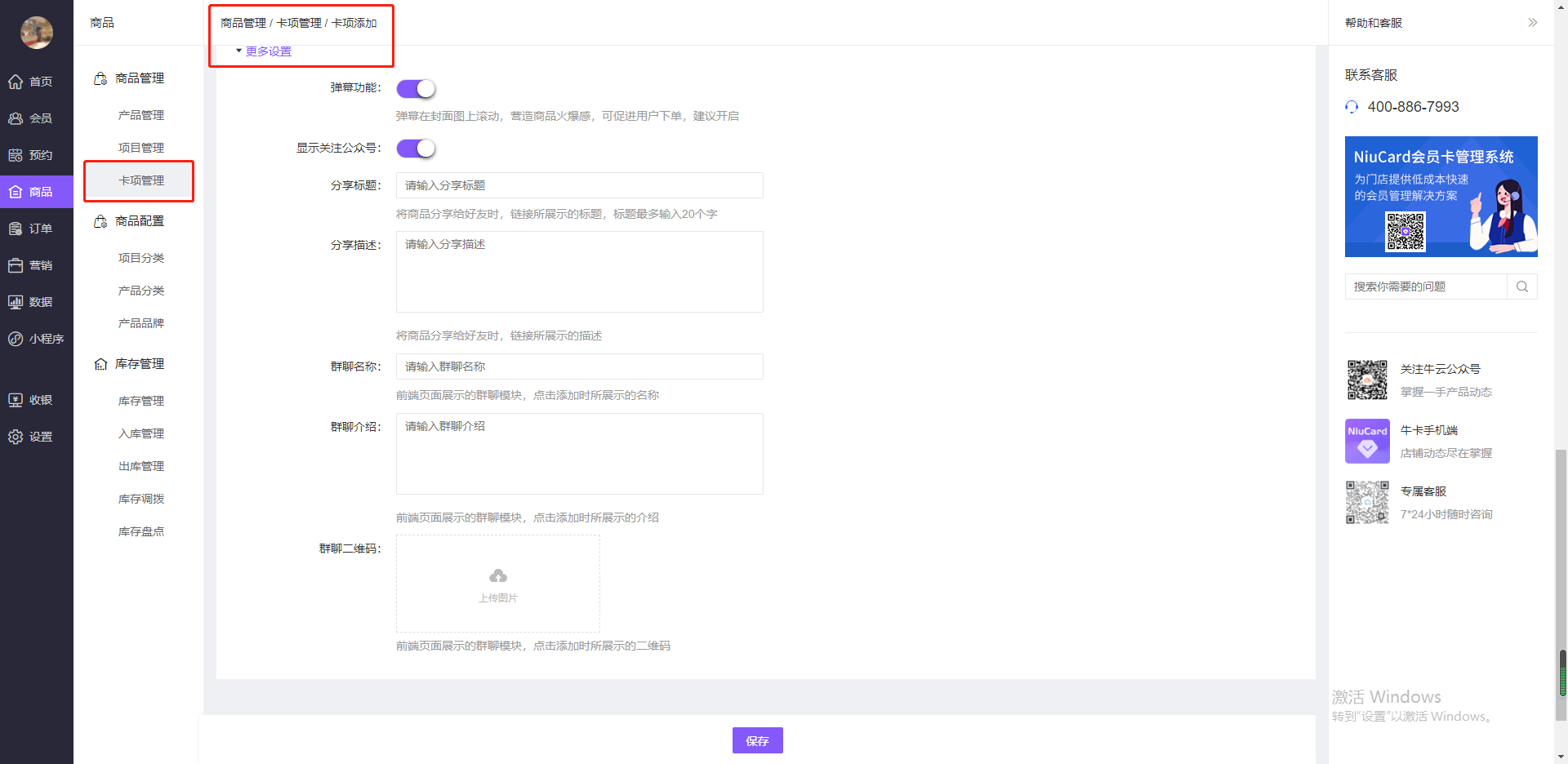Image resolution: width=1568 pixels, height=764 pixels.
Task: Click the settings gear icon
Action: coord(16,437)
